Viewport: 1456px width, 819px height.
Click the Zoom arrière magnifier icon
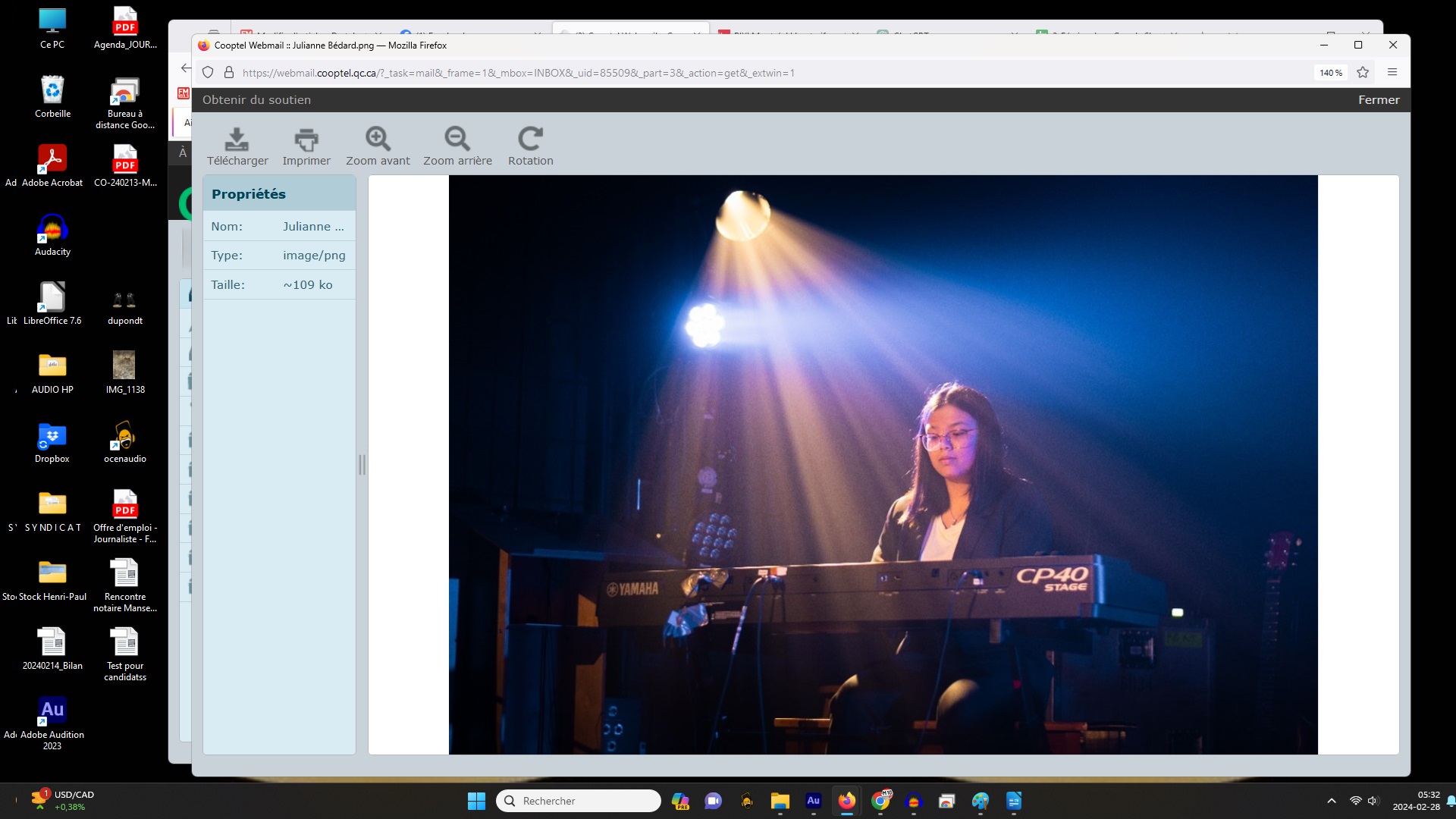pos(457,139)
